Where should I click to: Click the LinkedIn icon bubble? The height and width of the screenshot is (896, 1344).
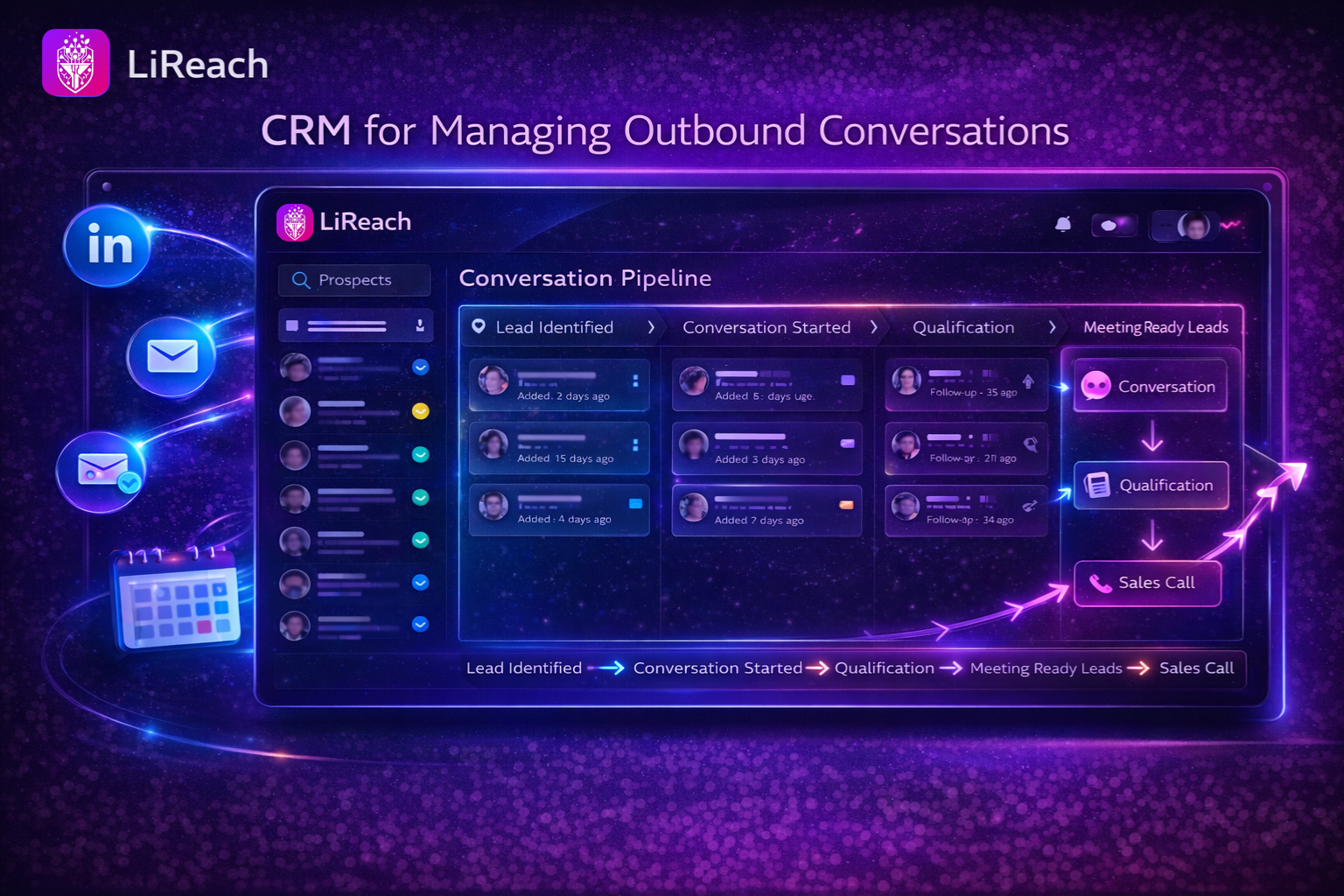(108, 245)
